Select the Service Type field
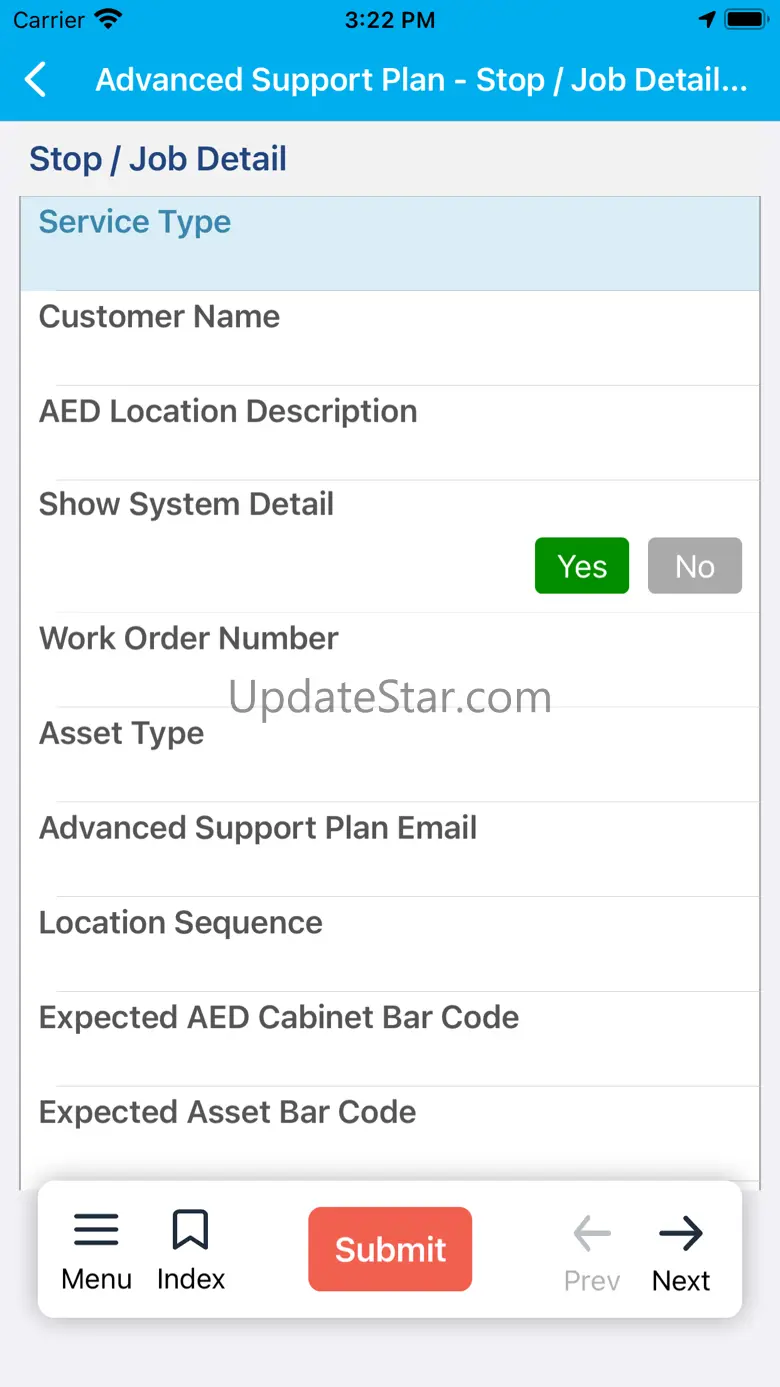This screenshot has width=780, height=1387. tap(390, 243)
